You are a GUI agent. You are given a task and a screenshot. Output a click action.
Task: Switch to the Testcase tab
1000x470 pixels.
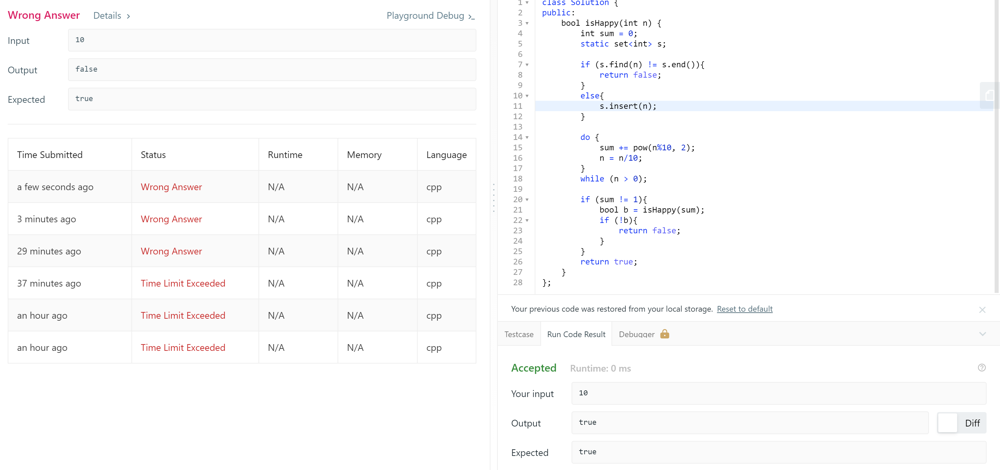pyautogui.click(x=518, y=334)
